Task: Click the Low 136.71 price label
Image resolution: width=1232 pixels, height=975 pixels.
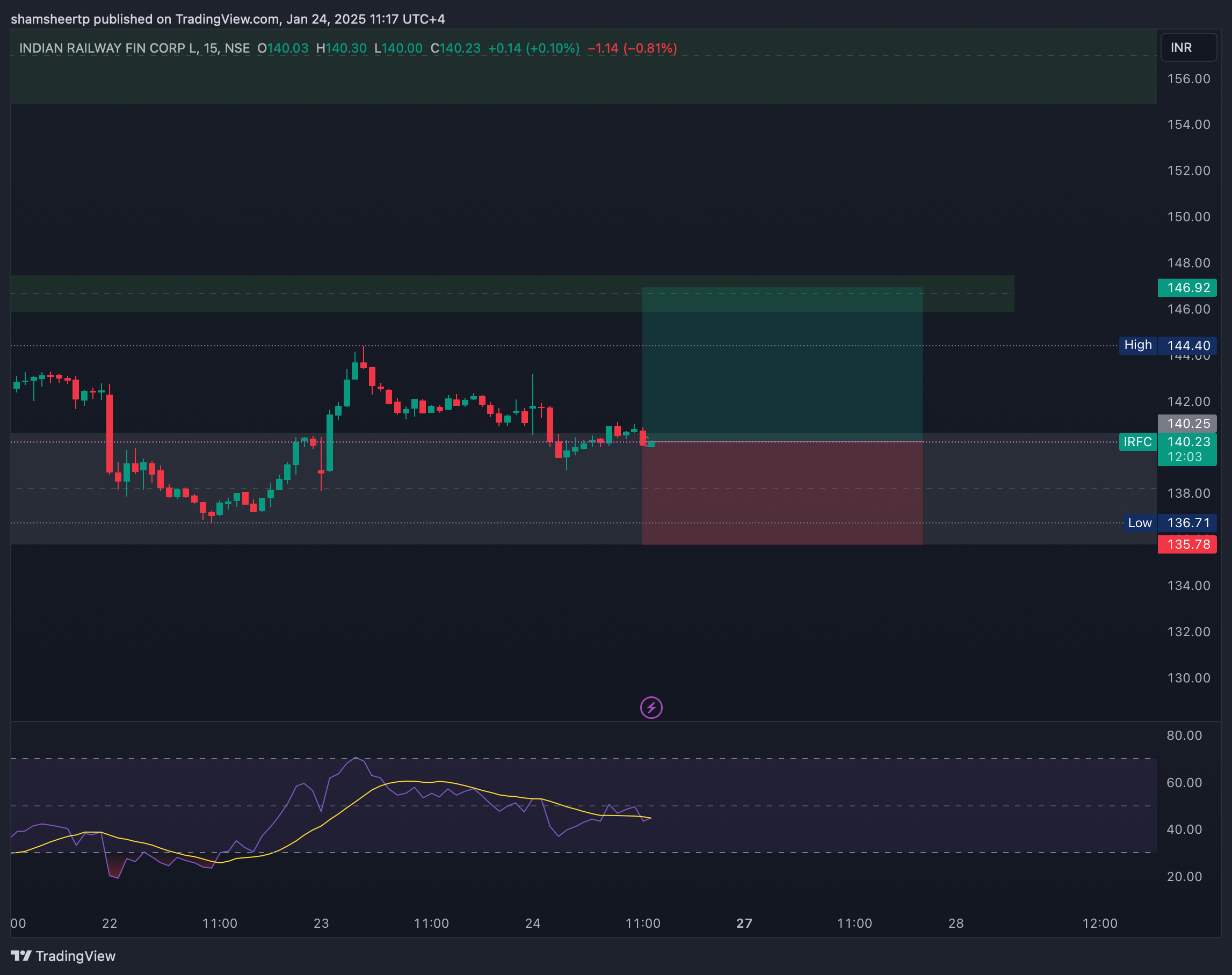Action: pos(1170,523)
